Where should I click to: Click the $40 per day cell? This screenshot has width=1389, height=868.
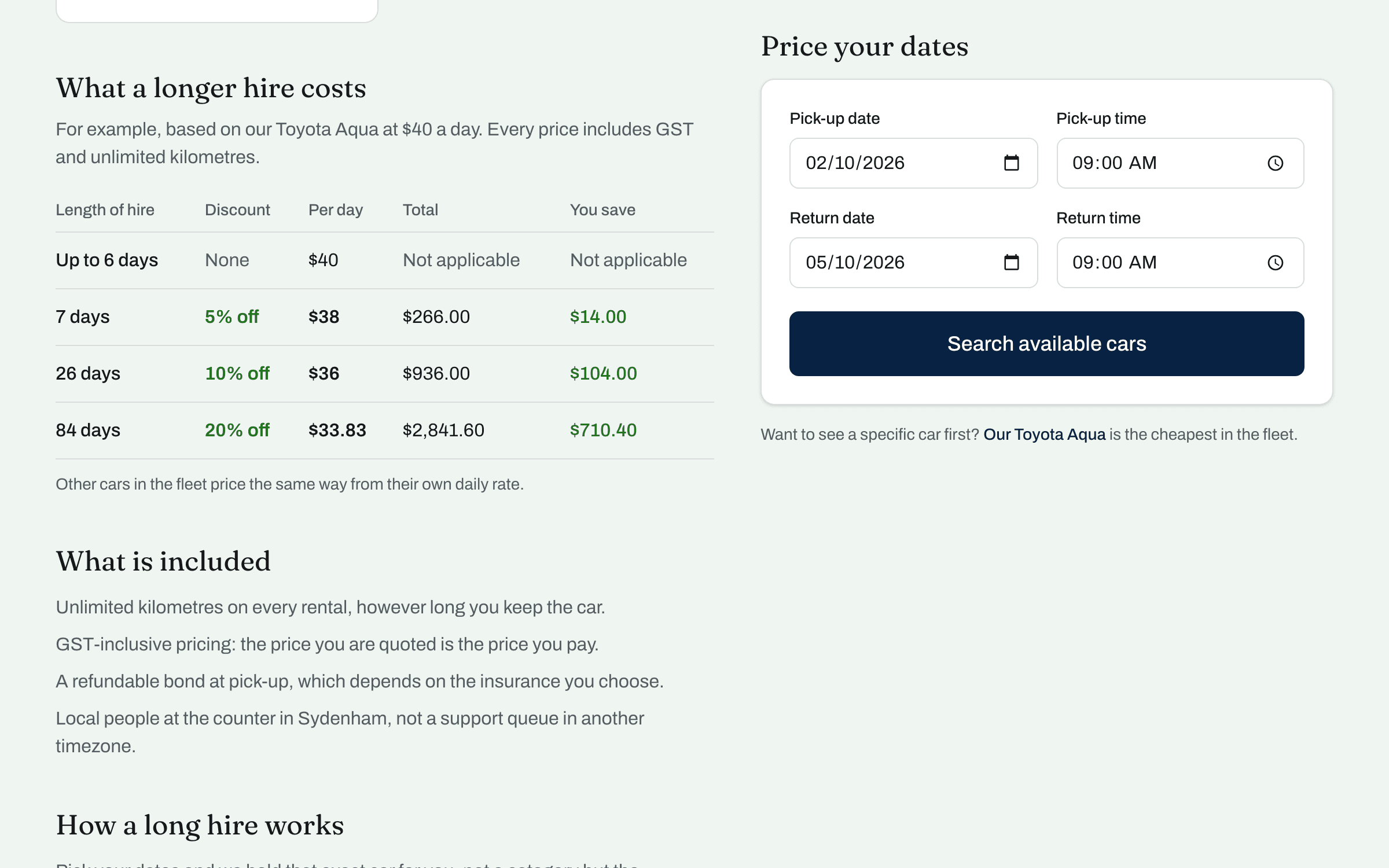[323, 260]
